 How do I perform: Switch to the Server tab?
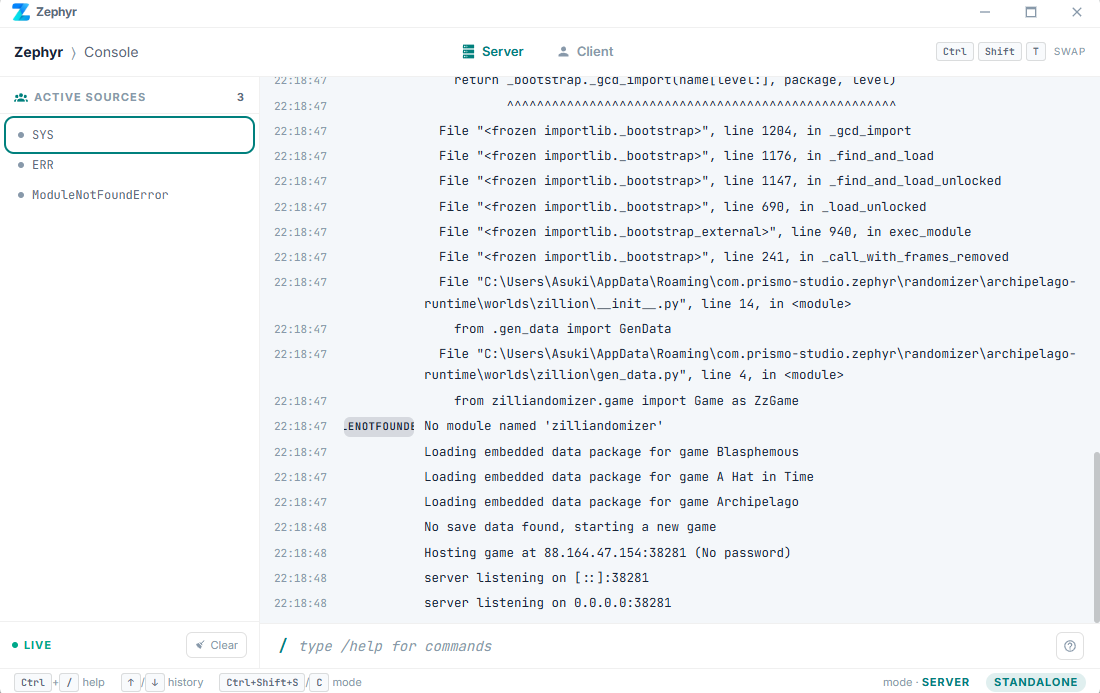pyautogui.click(x=493, y=52)
